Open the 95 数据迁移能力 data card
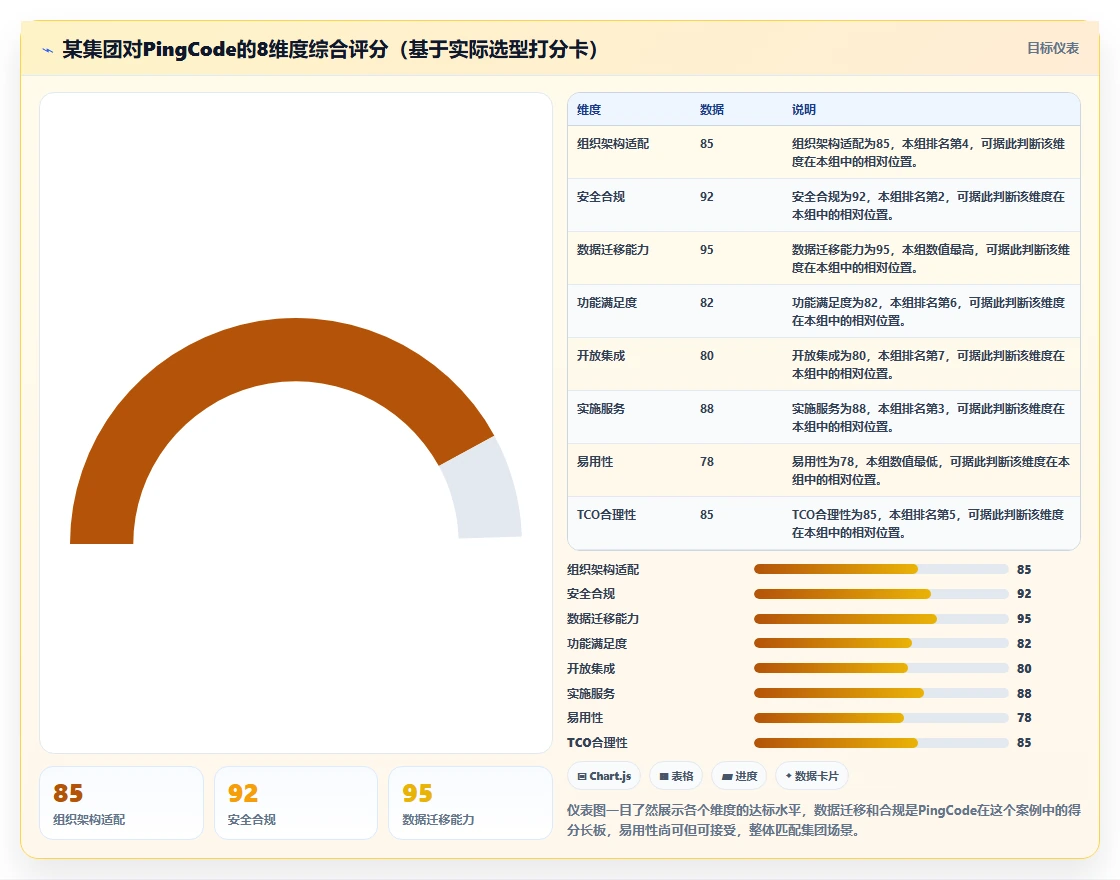 point(470,803)
